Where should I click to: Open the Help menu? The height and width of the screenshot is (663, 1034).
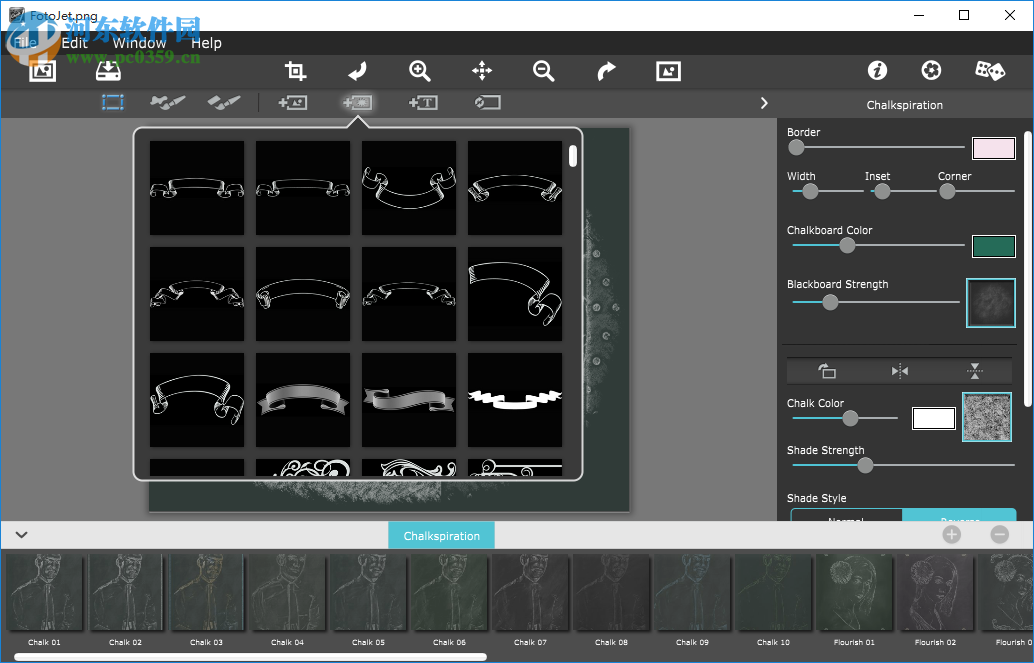point(206,43)
